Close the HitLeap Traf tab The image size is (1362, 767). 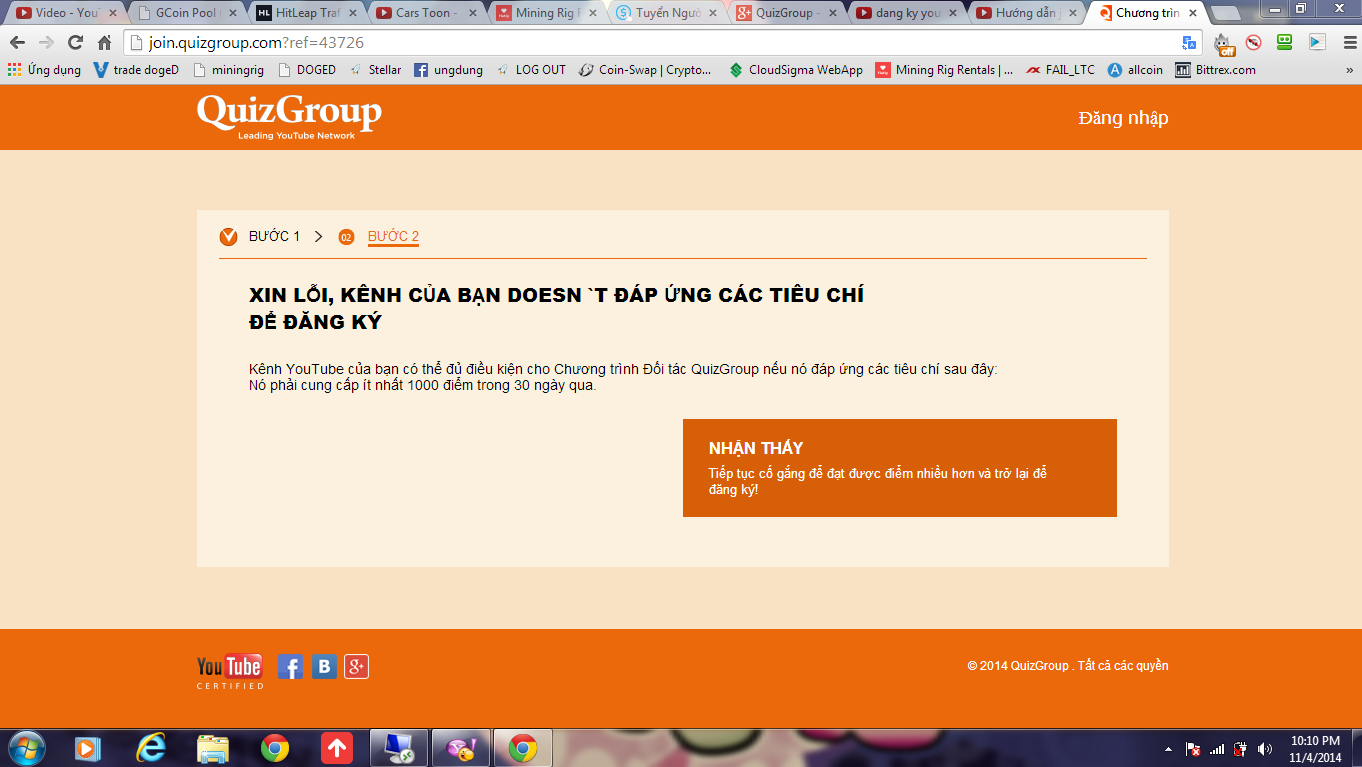[x=353, y=13]
